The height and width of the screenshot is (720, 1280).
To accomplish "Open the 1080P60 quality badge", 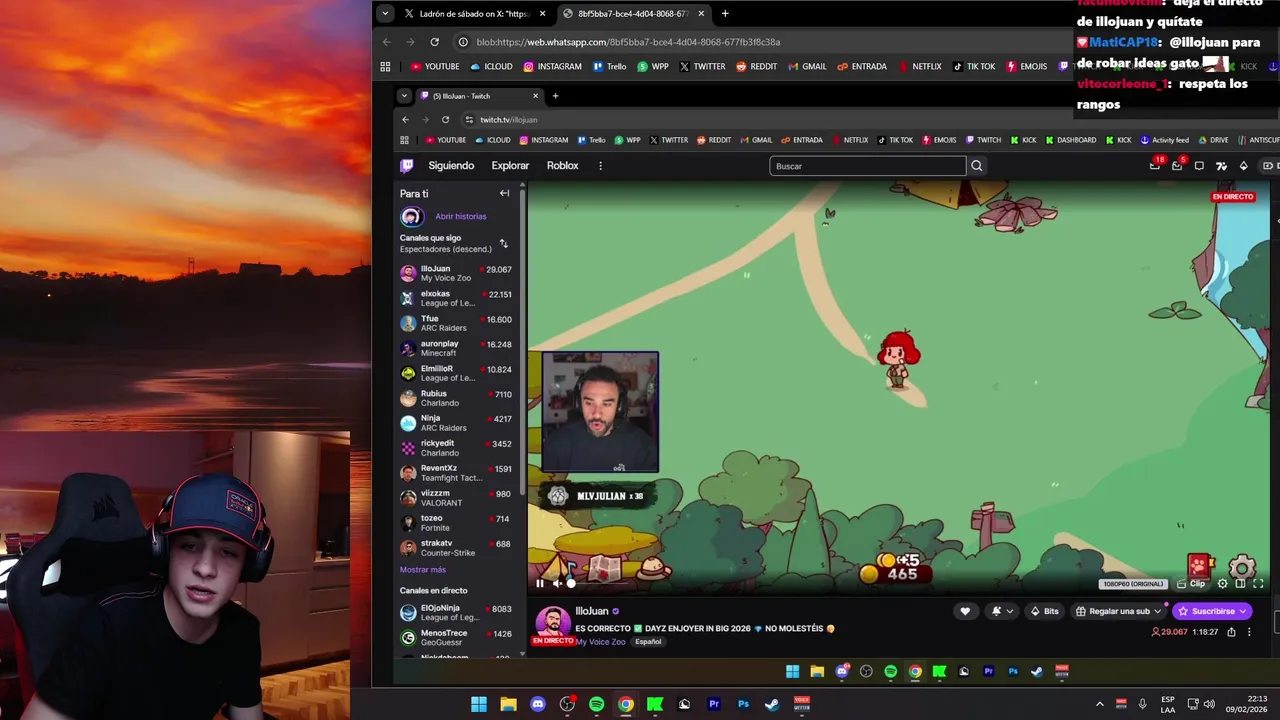I will 1134,584.
